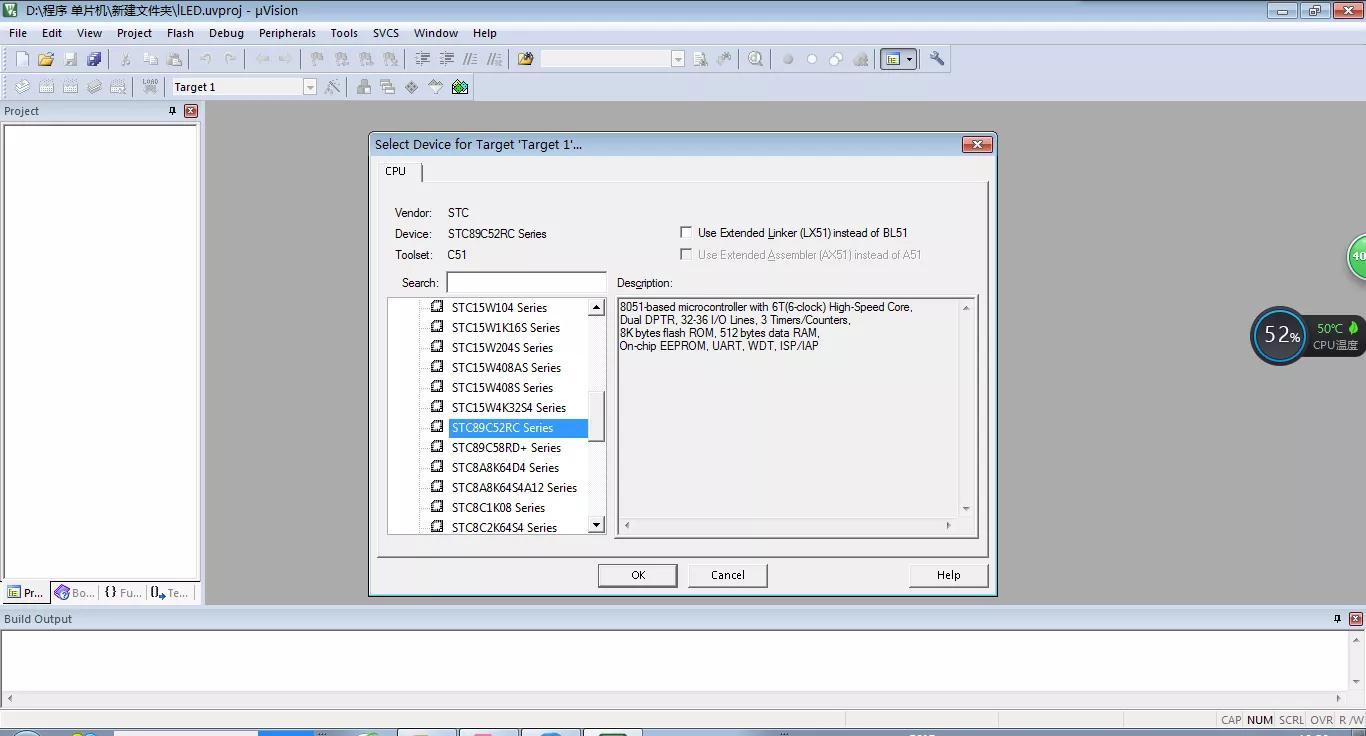Click the Target Options magic wand icon
The width and height of the screenshot is (1366, 736).
(332, 87)
